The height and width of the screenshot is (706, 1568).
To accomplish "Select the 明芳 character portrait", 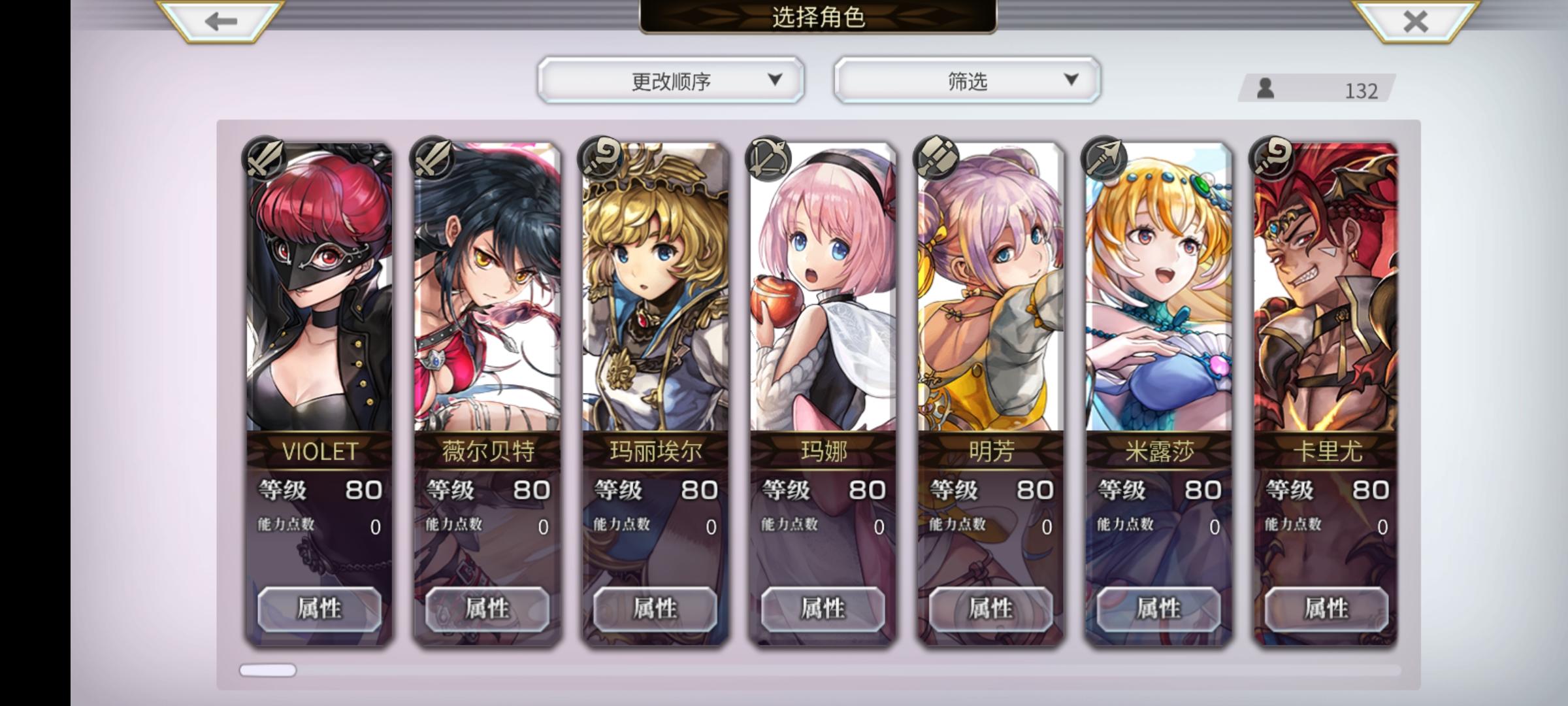I will (x=991, y=288).
